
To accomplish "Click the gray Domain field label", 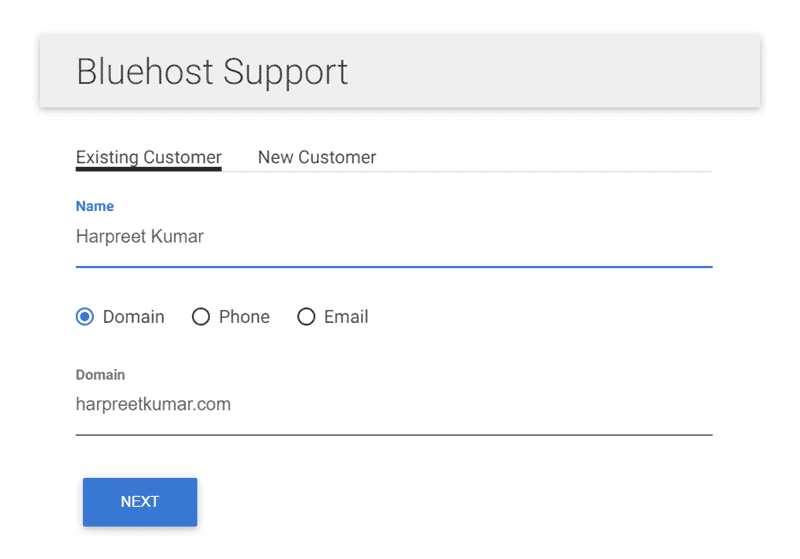I will [x=101, y=375].
